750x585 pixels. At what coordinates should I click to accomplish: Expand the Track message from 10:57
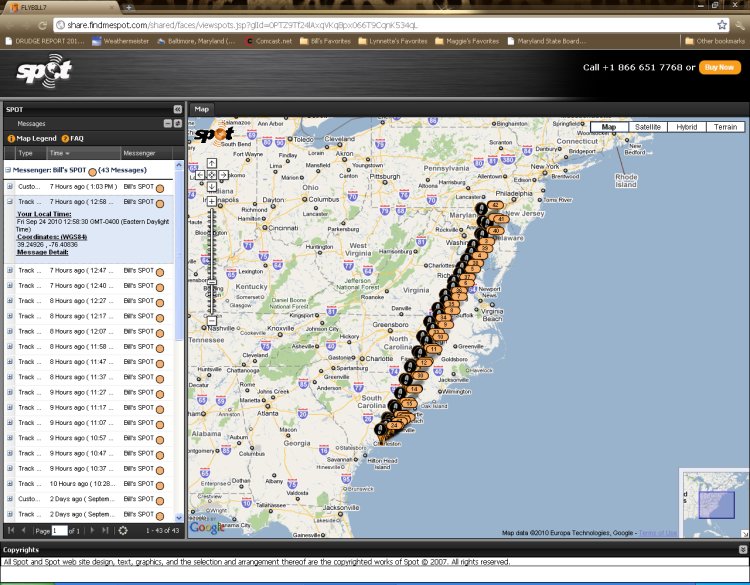click(x=10, y=438)
